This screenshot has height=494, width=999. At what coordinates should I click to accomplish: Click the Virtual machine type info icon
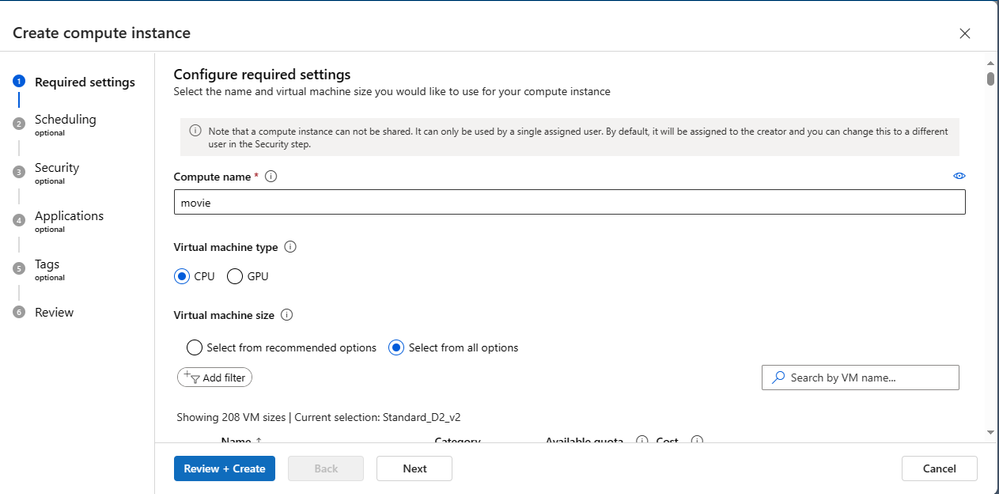coord(291,247)
